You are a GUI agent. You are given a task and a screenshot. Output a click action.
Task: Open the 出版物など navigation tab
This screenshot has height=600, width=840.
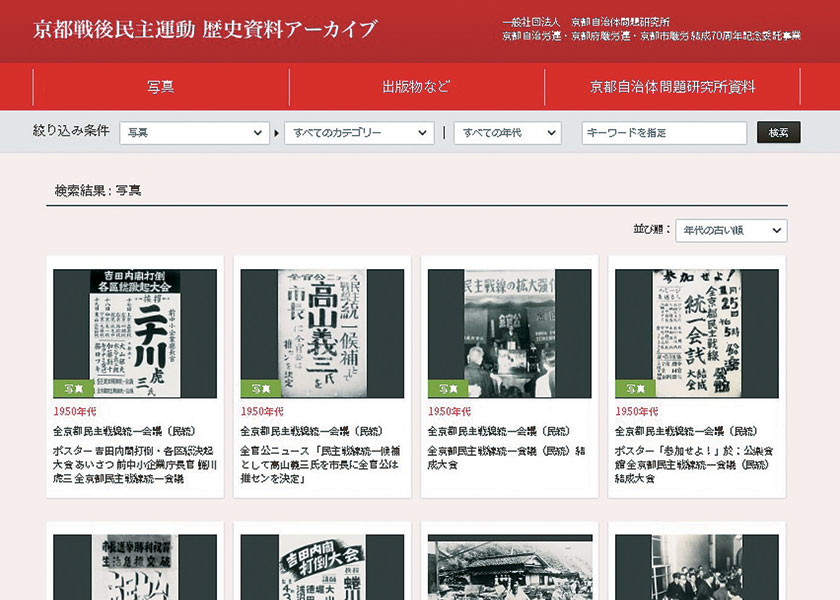(x=416, y=87)
